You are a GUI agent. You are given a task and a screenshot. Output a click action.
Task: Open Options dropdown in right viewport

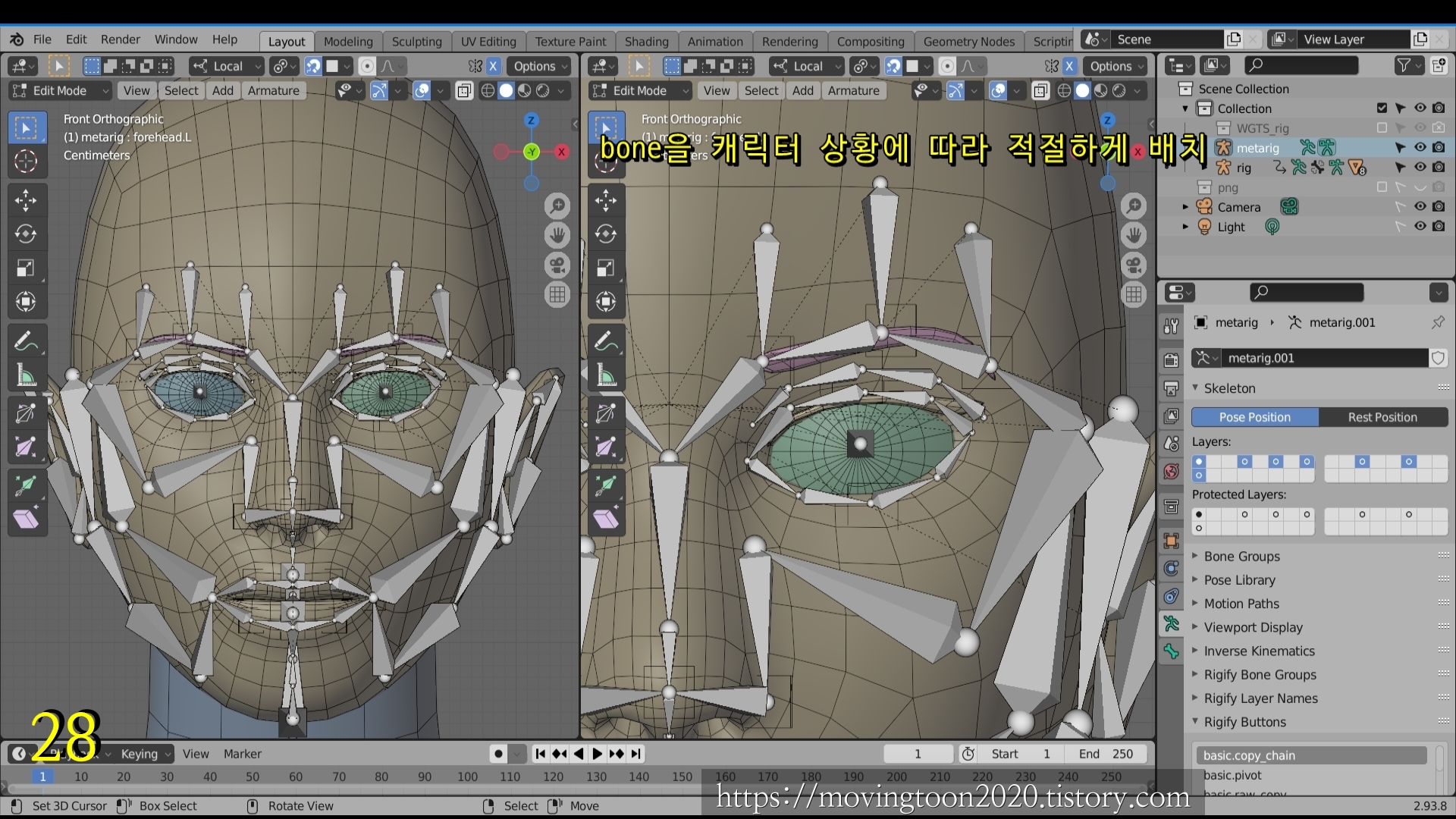(1115, 66)
